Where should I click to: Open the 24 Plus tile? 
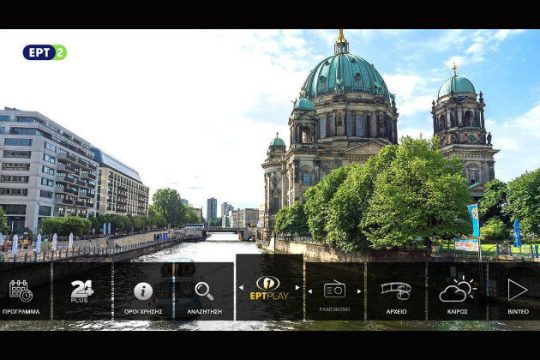tap(82, 291)
